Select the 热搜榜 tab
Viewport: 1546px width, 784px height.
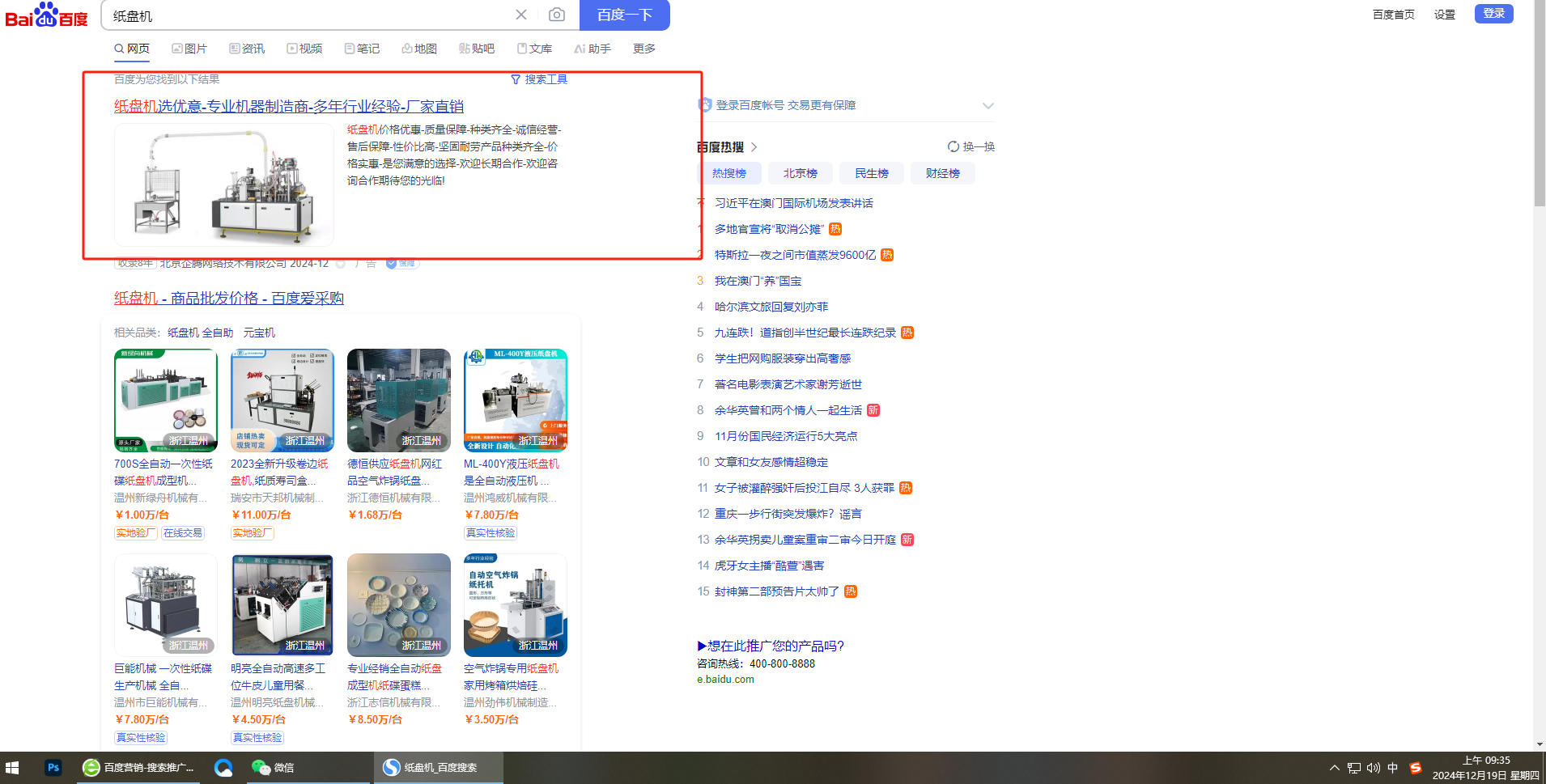tap(729, 173)
